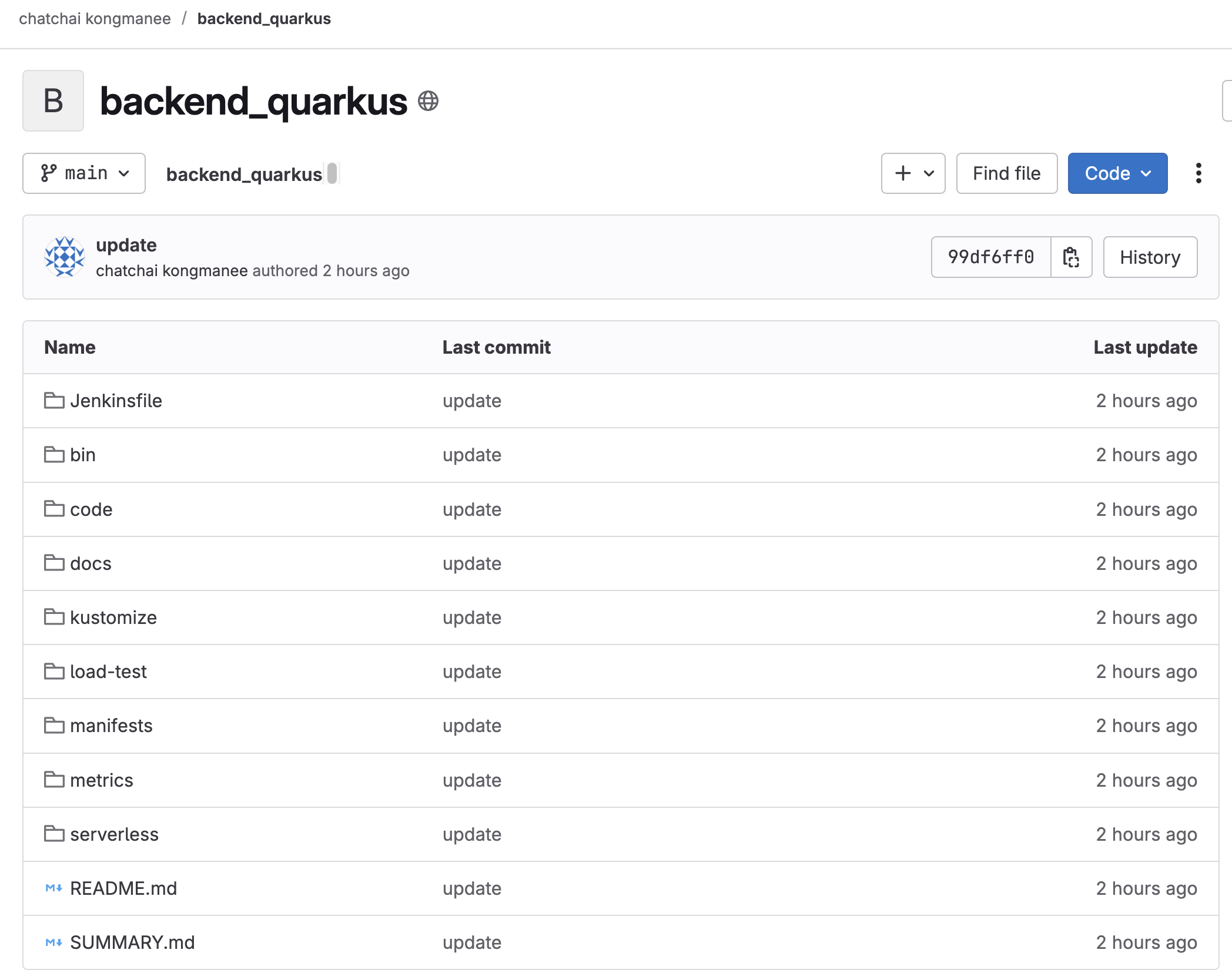Image resolution: width=1232 pixels, height=980 pixels.
Task: Click commit hash 99df6ff0
Action: pos(991,257)
